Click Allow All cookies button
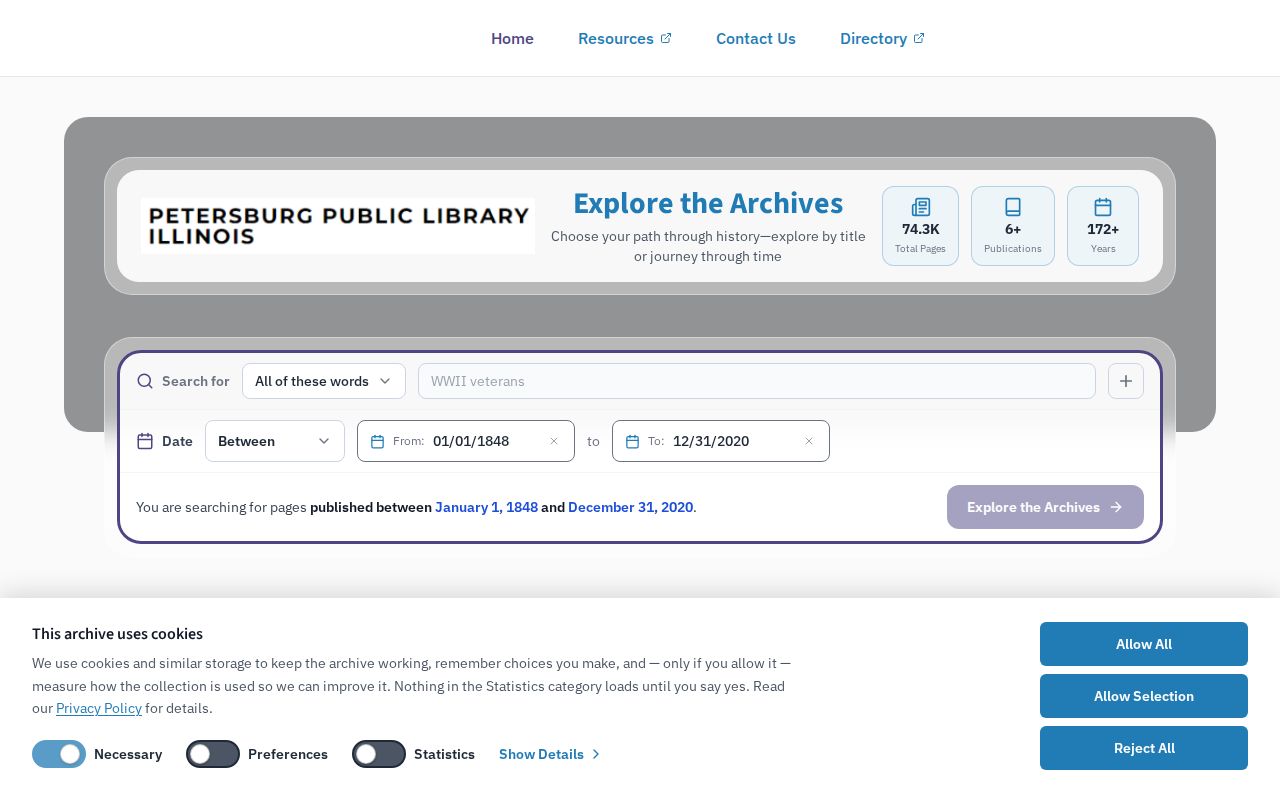The height and width of the screenshot is (800, 1280). pos(1144,644)
